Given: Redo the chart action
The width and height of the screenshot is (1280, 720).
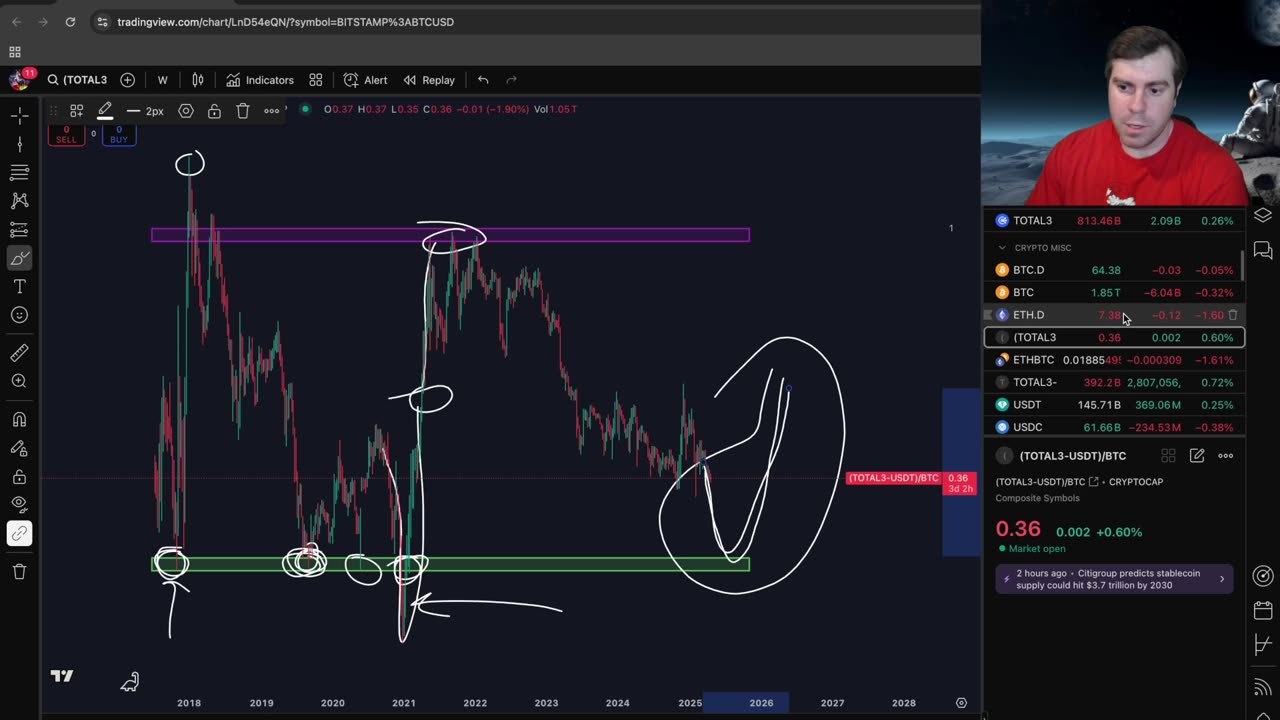Looking at the screenshot, I should [512, 80].
